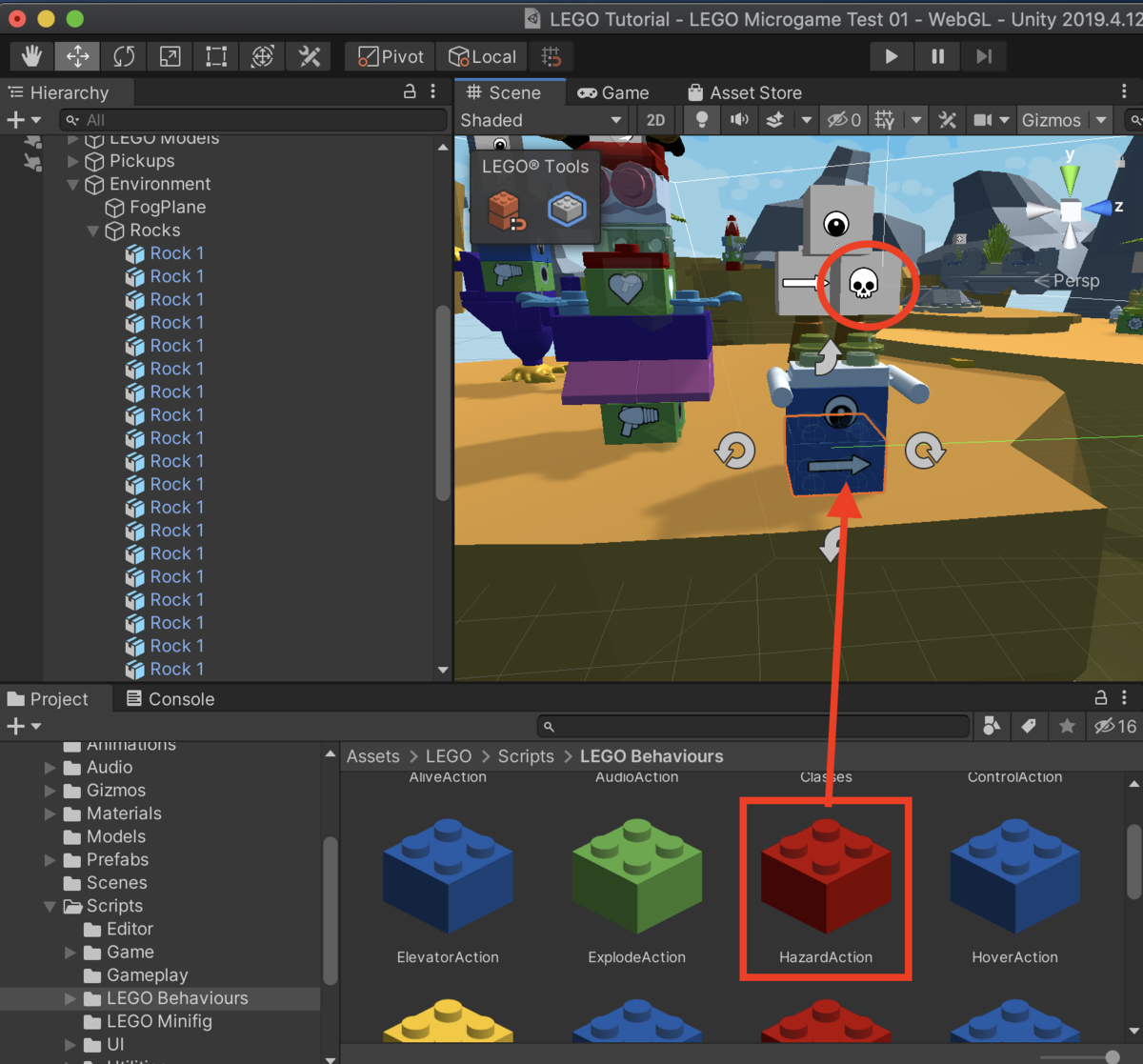Search by type in Project

point(992,727)
